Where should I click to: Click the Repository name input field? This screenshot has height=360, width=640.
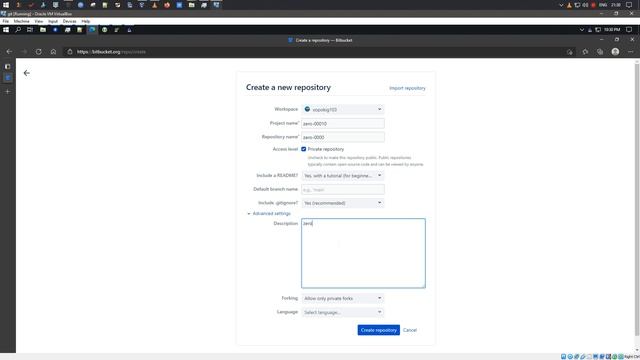point(342,137)
